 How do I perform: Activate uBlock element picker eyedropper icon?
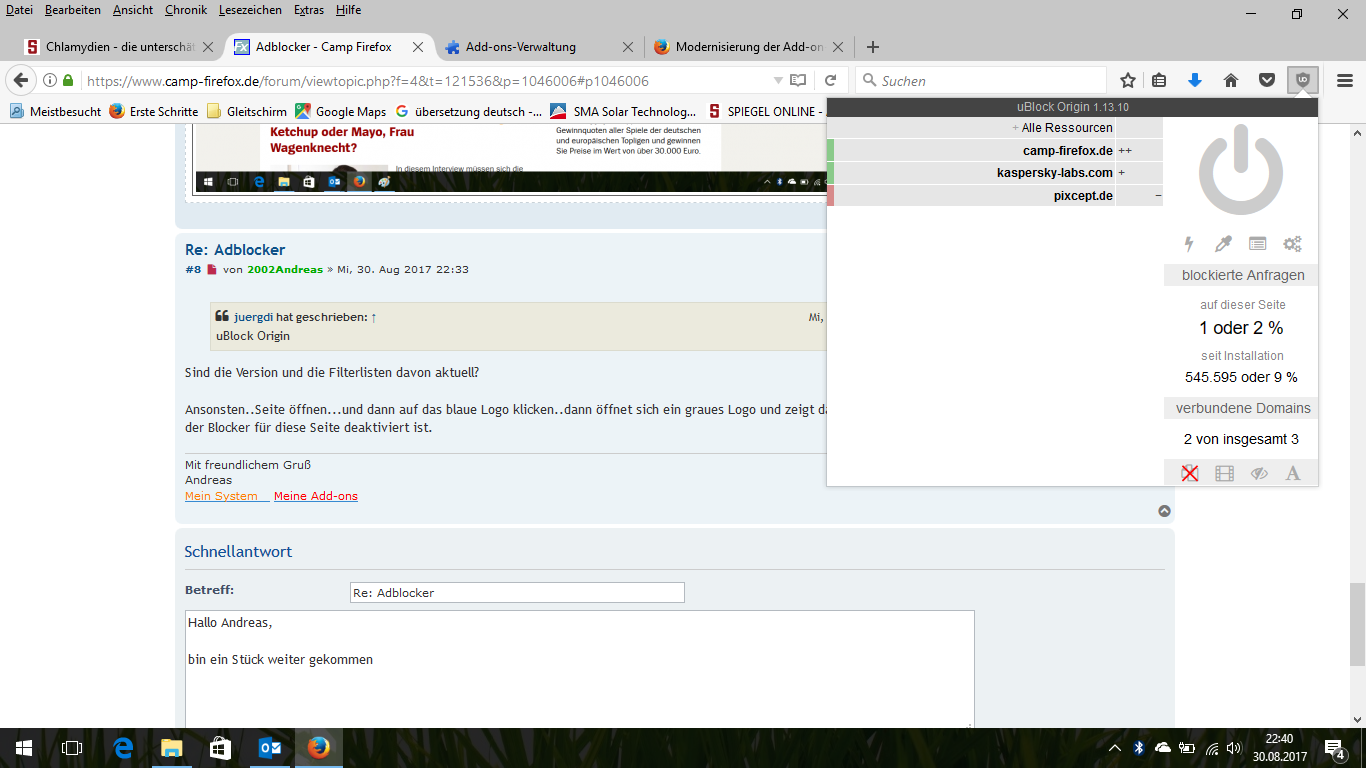pos(1223,244)
